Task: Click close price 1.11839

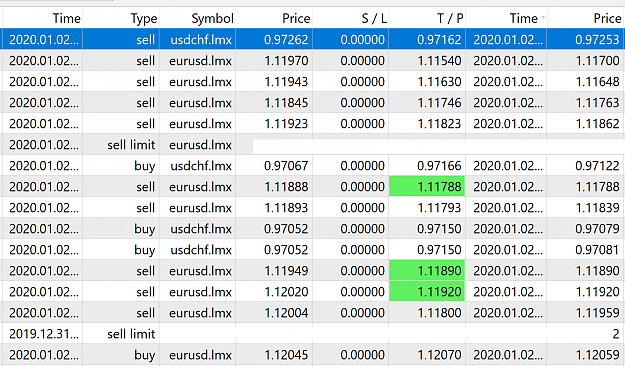Action: tap(597, 208)
